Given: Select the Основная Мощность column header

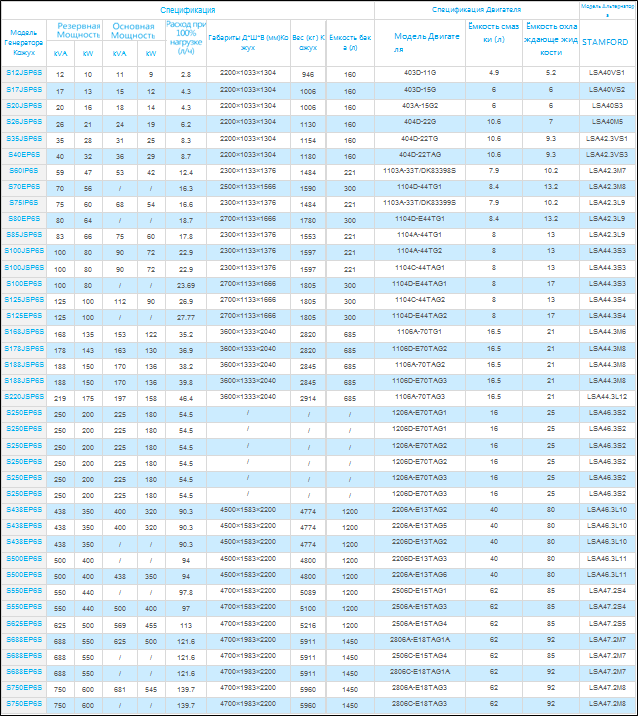Looking at the screenshot, I should point(134,30).
